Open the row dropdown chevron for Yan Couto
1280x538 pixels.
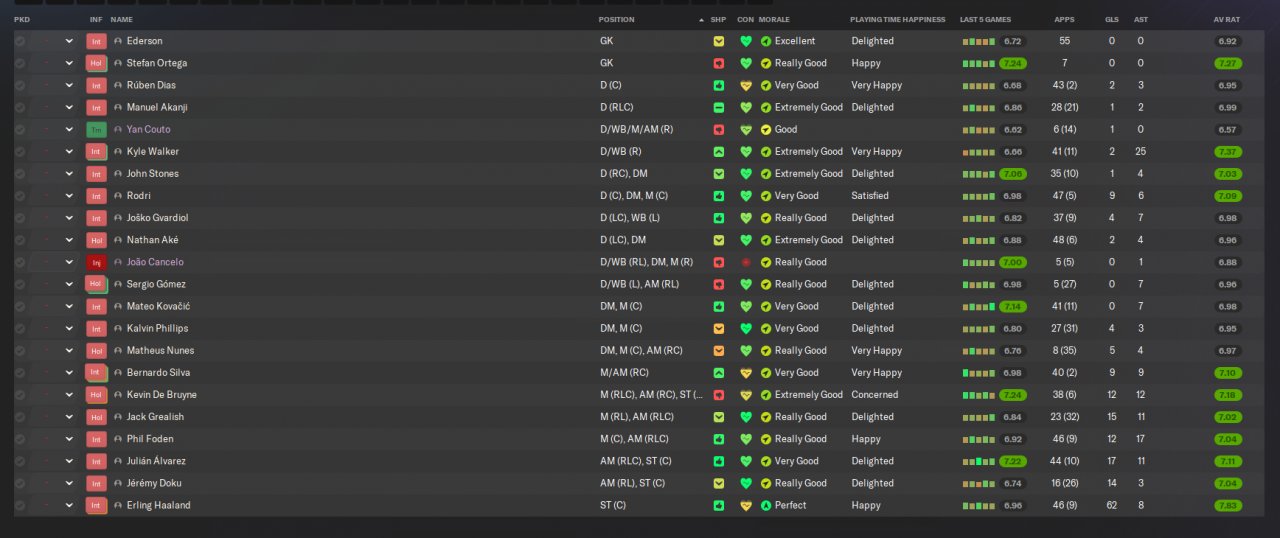click(x=69, y=129)
